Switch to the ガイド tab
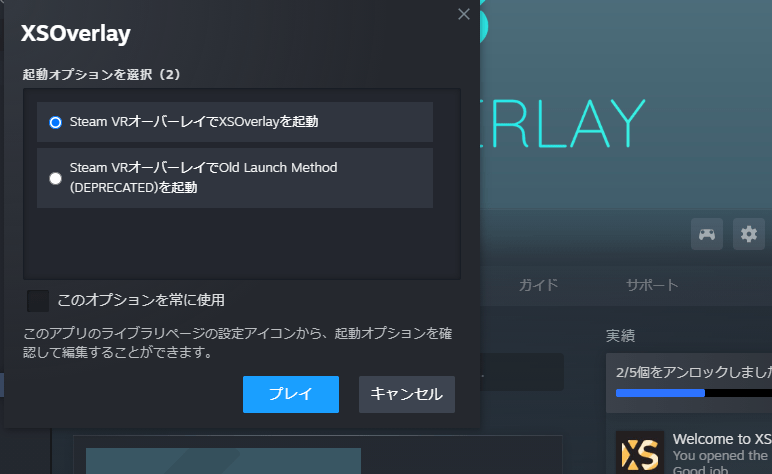This screenshot has height=474, width=772. point(538,284)
